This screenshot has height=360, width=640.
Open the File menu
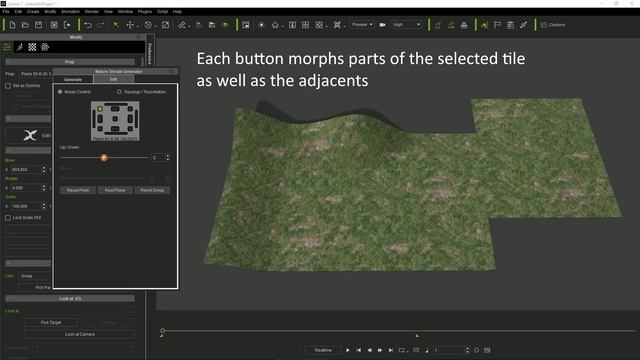(6, 11)
